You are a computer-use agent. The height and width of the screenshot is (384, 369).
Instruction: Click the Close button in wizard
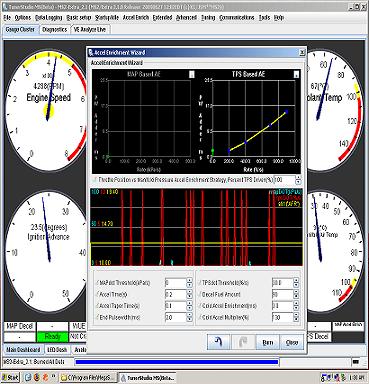tap(292, 342)
